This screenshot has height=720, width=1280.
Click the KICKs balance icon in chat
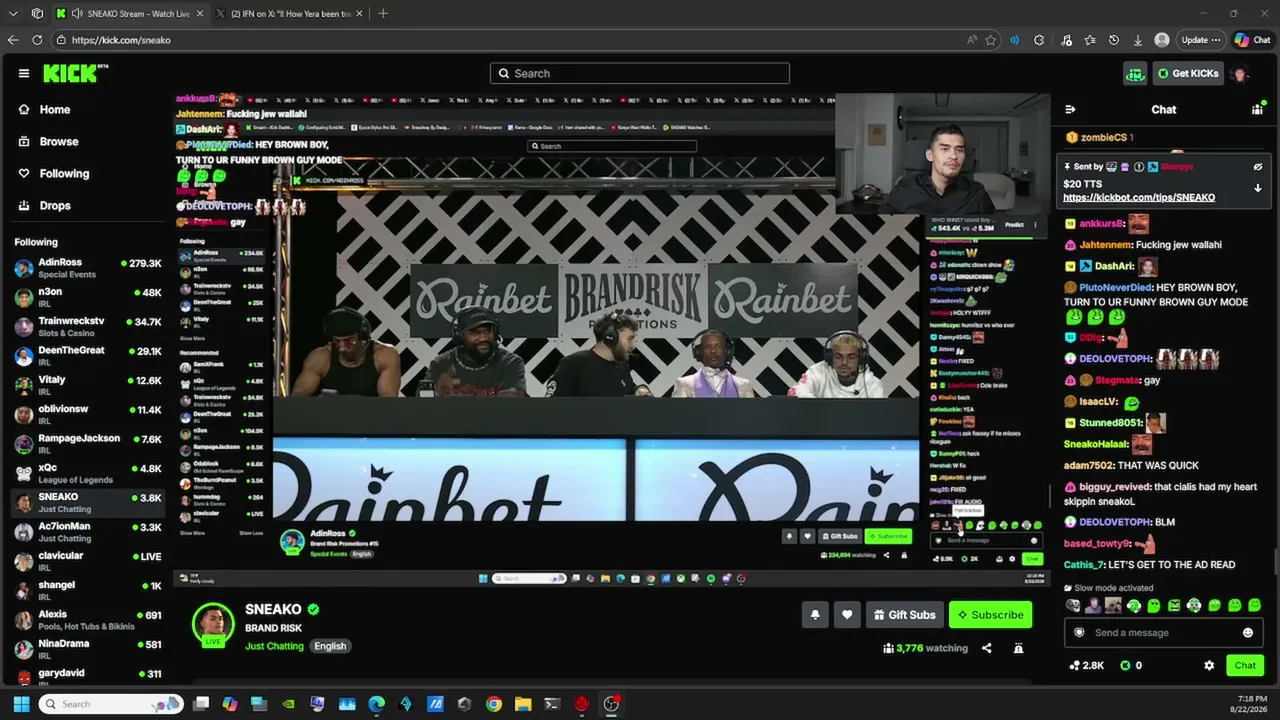point(1125,665)
